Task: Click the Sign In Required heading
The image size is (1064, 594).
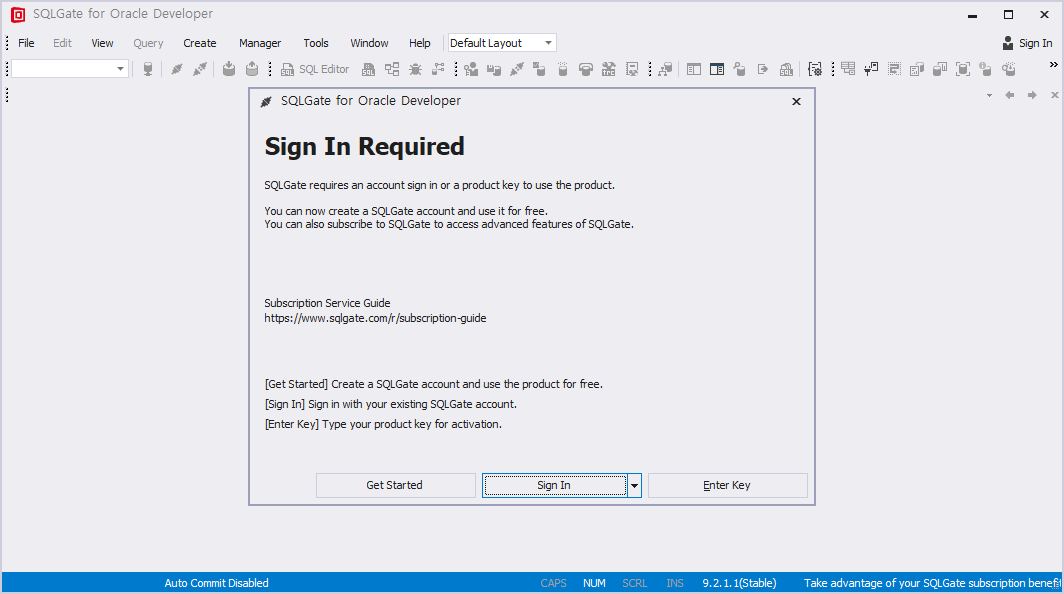Action: 364,147
